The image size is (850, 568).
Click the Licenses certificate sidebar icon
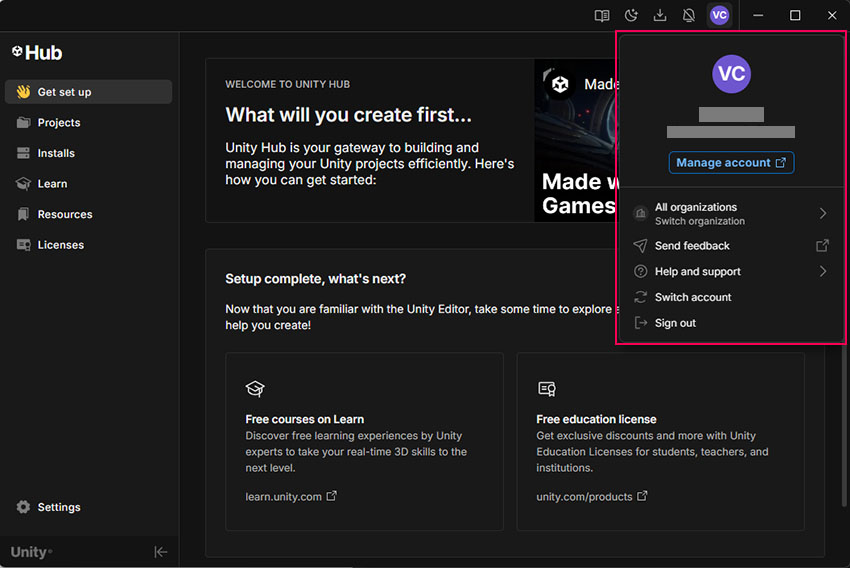(23, 245)
